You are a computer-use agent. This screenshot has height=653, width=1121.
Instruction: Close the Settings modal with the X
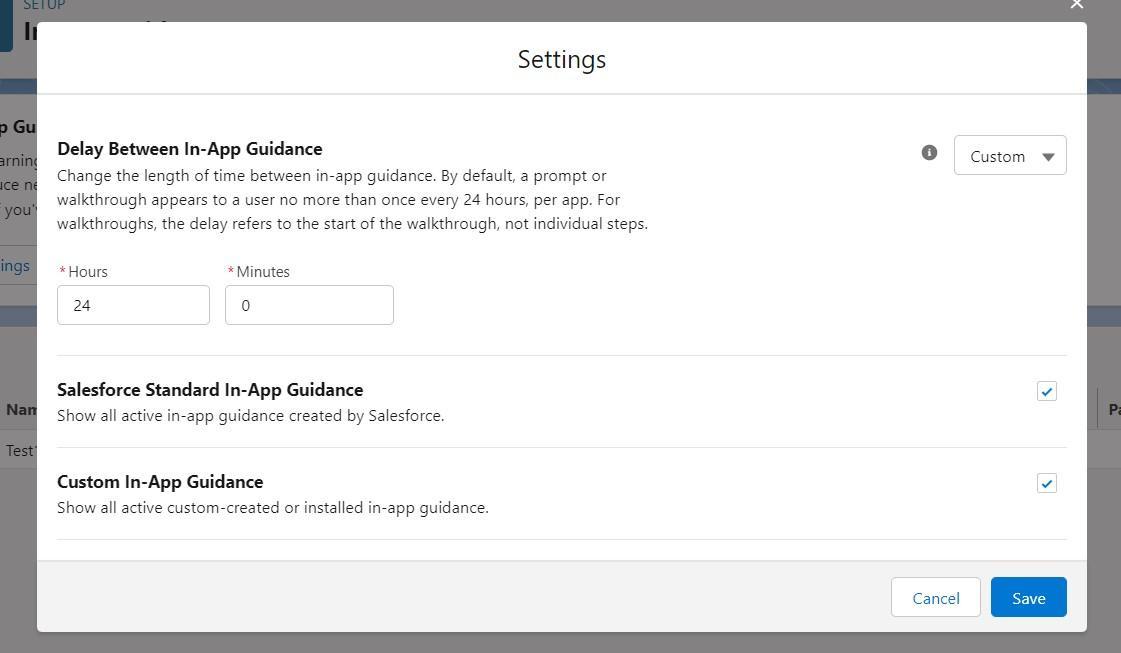tap(1076, 5)
